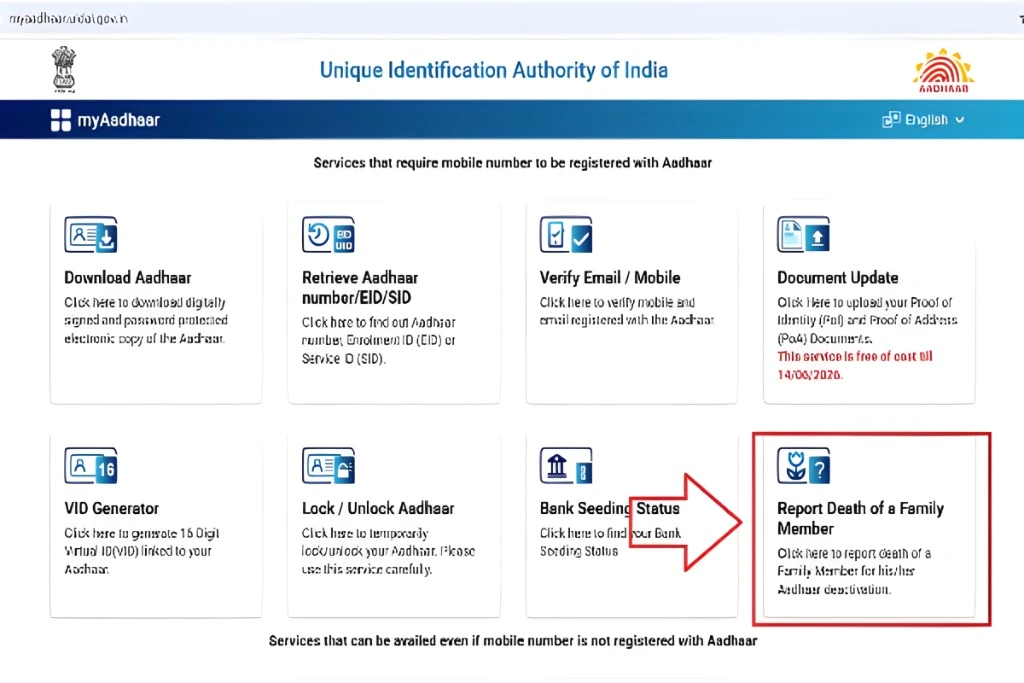The height and width of the screenshot is (683, 1024).
Task: Click Lock/Unlock description 'use this service carefully'
Action: click(366, 569)
